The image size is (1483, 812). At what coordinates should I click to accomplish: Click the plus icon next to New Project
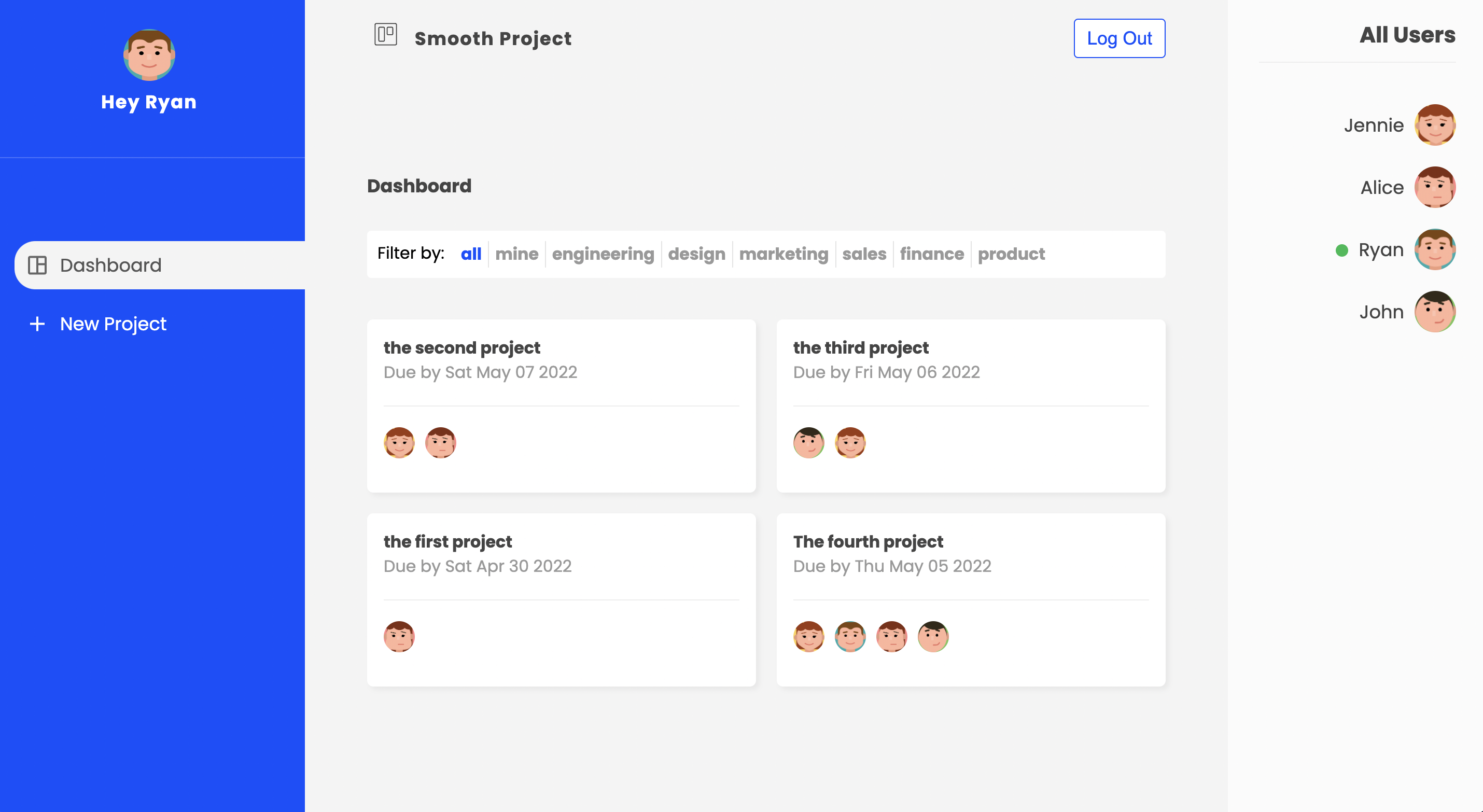pyautogui.click(x=36, y=324)
